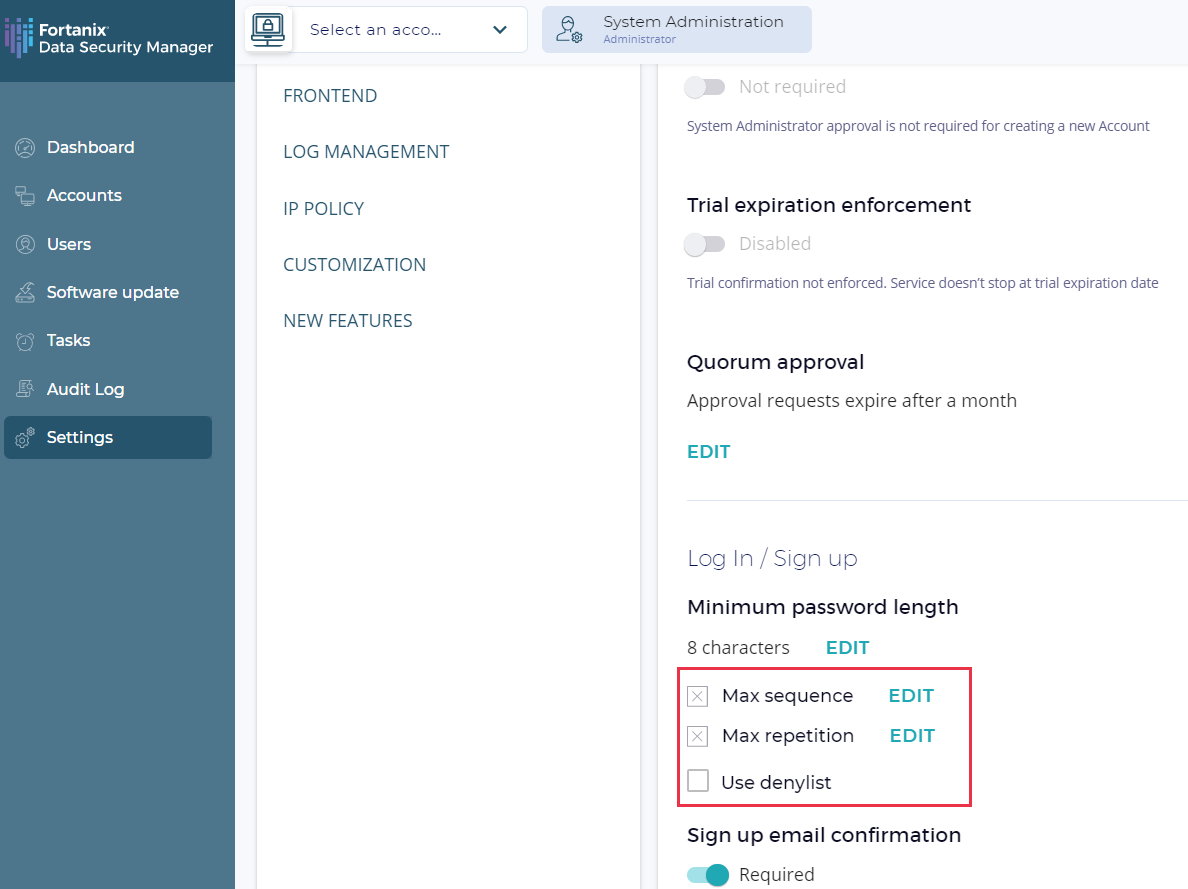Image resolution: width=1188 pixels, height=889 pixels.
Task: Click the account computer lock icon
Action: coord(268,29)
